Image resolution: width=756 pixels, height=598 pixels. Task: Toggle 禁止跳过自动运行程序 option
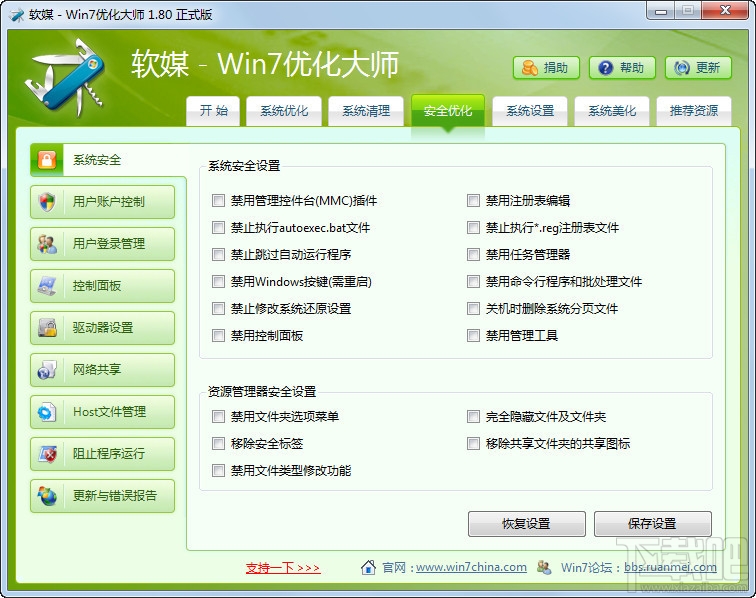218,254
